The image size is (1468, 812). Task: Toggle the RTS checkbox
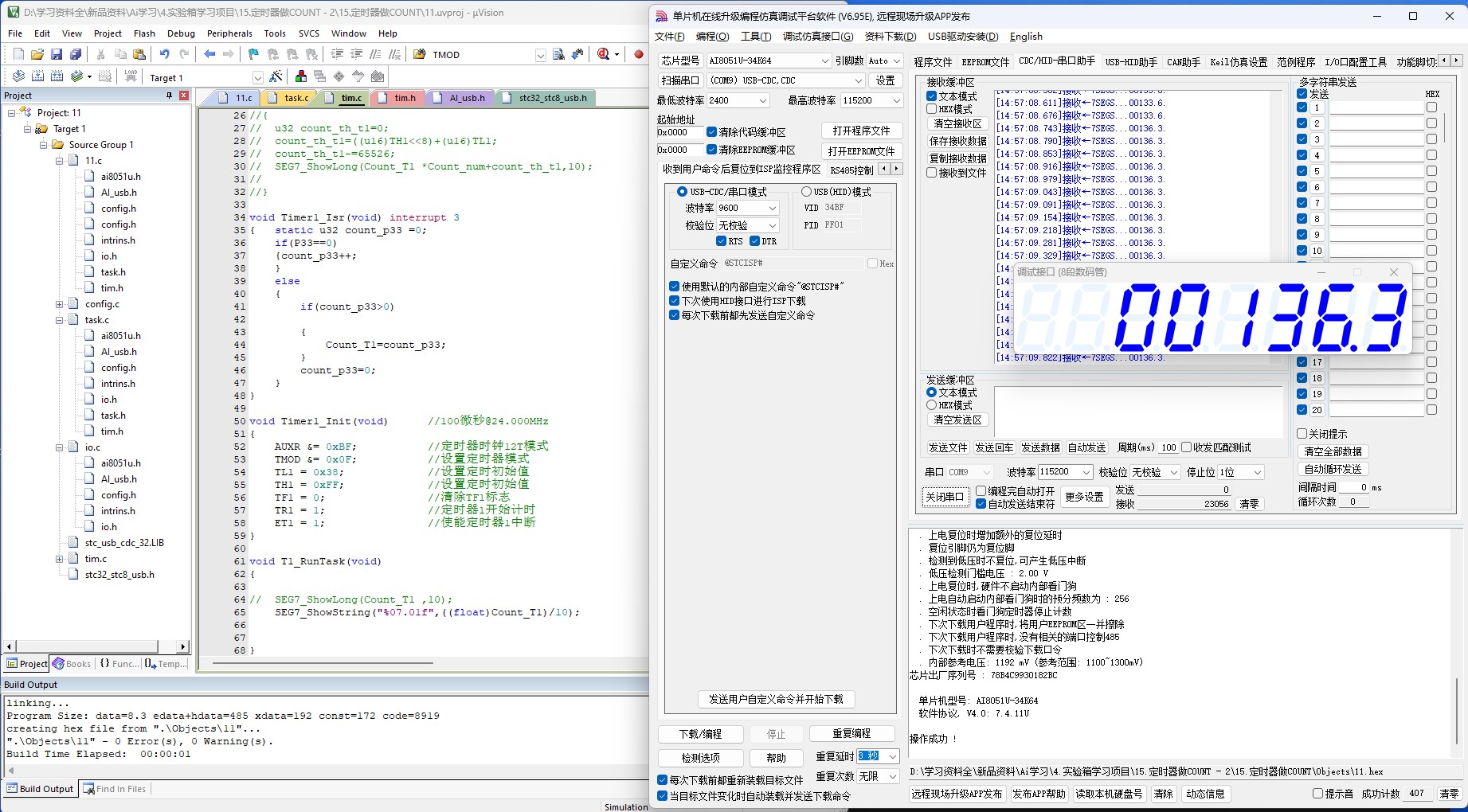pyautogui.click(x=721, y=241)
